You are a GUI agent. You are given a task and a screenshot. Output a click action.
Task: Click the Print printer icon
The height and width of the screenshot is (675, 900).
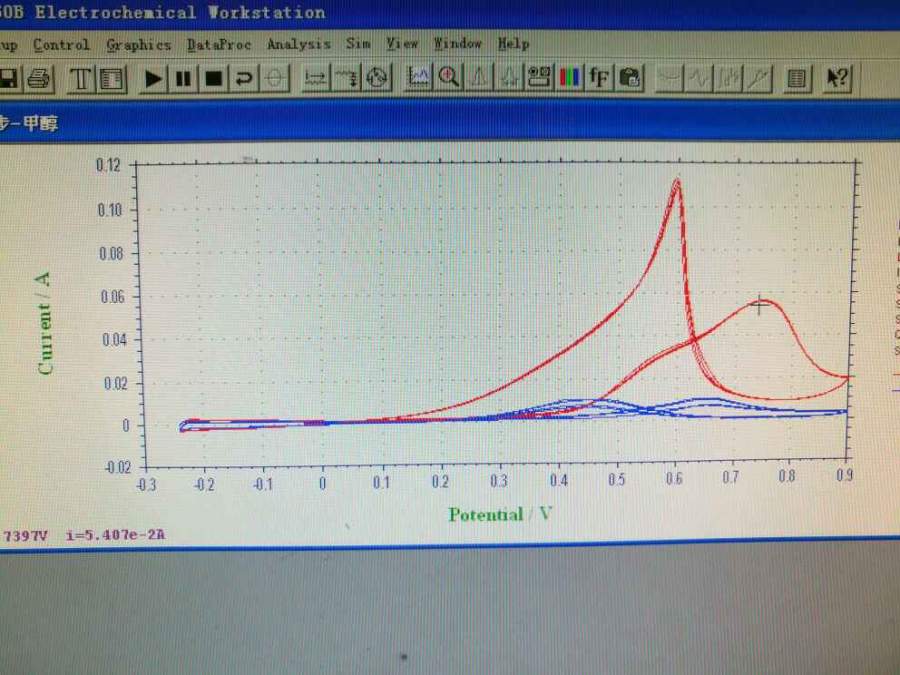(x=39, y=79)
